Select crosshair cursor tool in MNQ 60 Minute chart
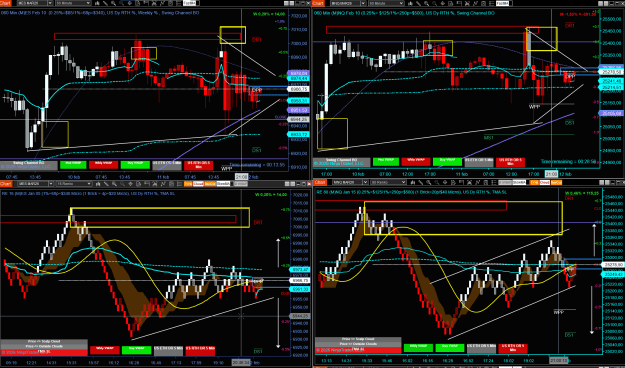The width and height of the screenshot is (625, 368). pos(443,3)
